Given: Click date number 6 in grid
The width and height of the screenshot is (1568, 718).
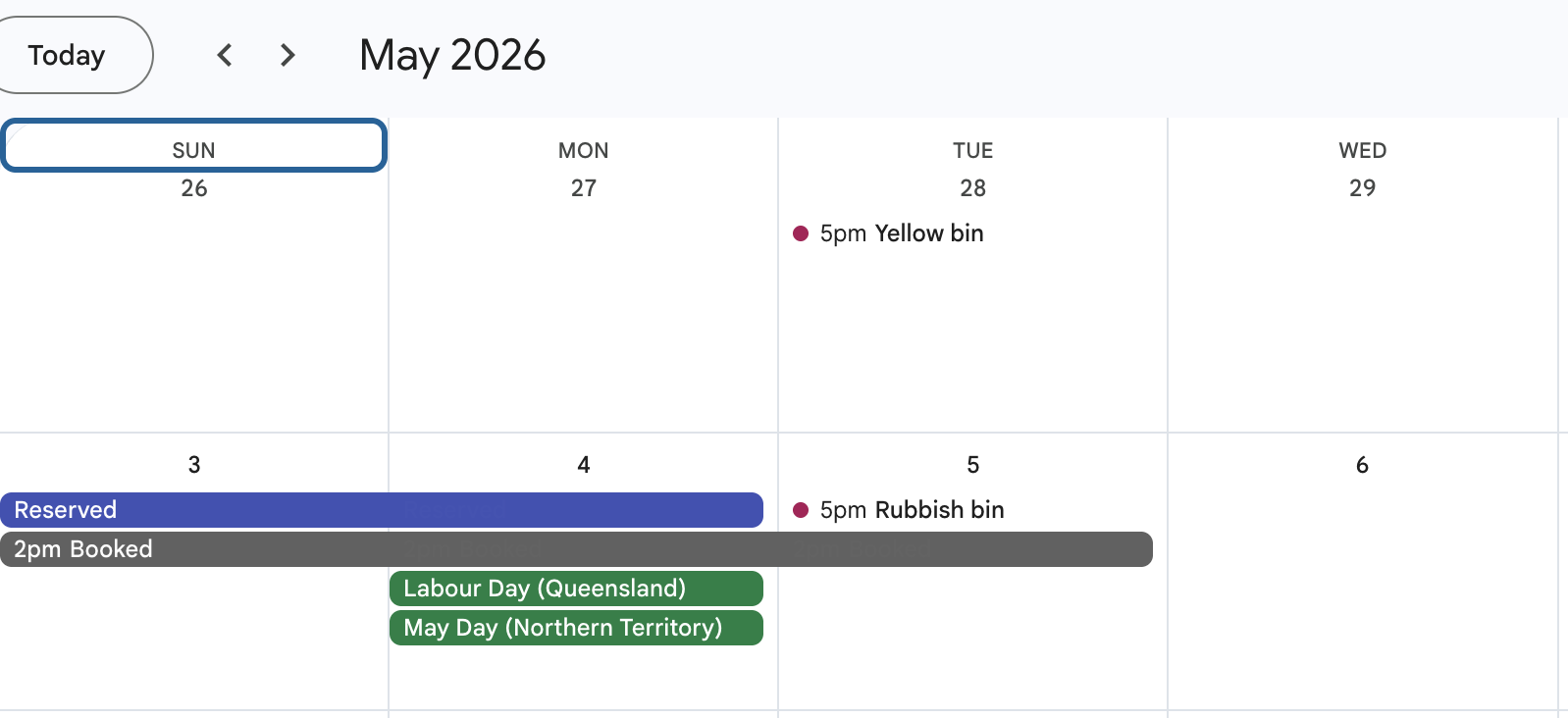Looking at the screenshot, I should (1362, 465).
